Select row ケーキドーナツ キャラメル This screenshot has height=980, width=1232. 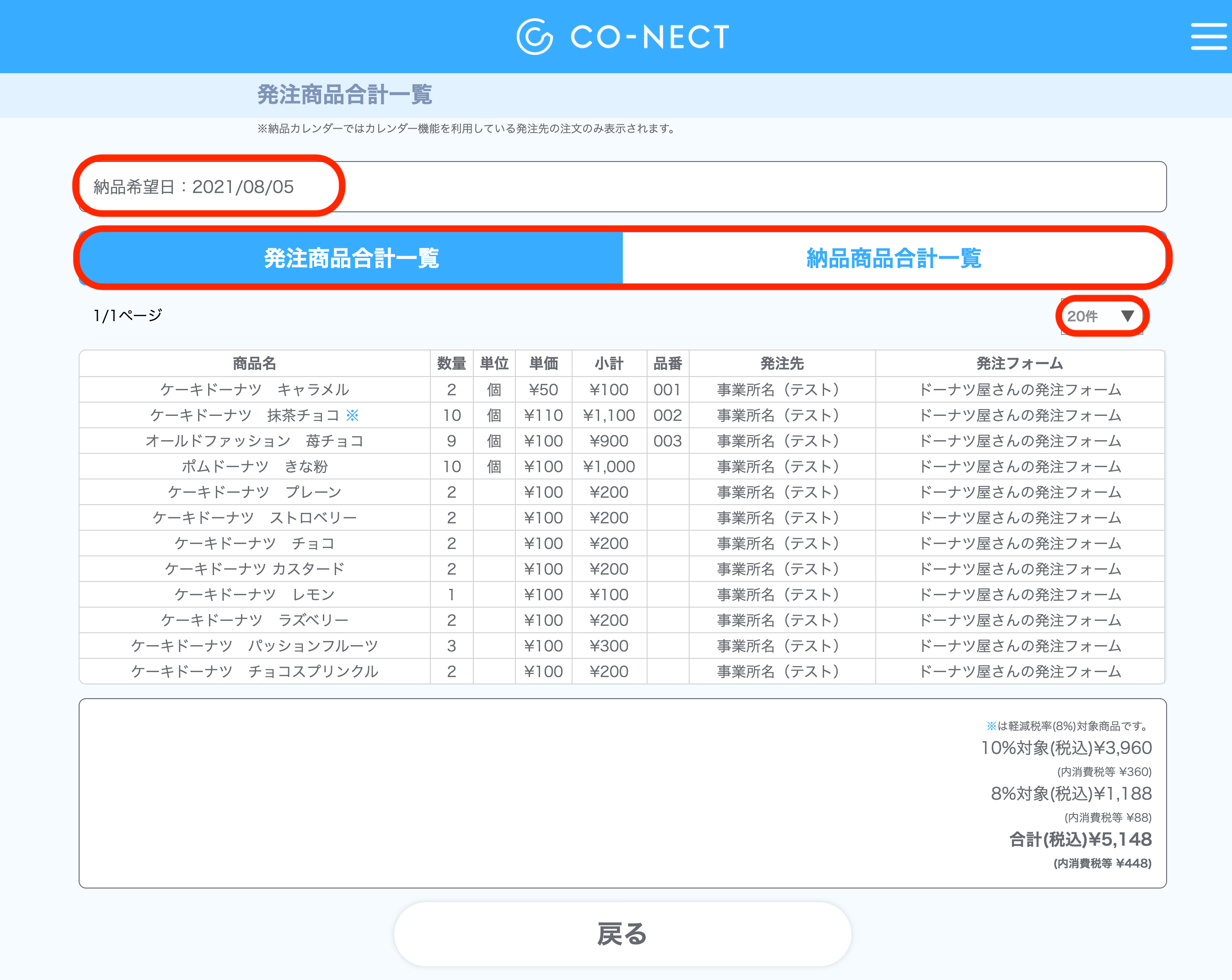(621, 389)
